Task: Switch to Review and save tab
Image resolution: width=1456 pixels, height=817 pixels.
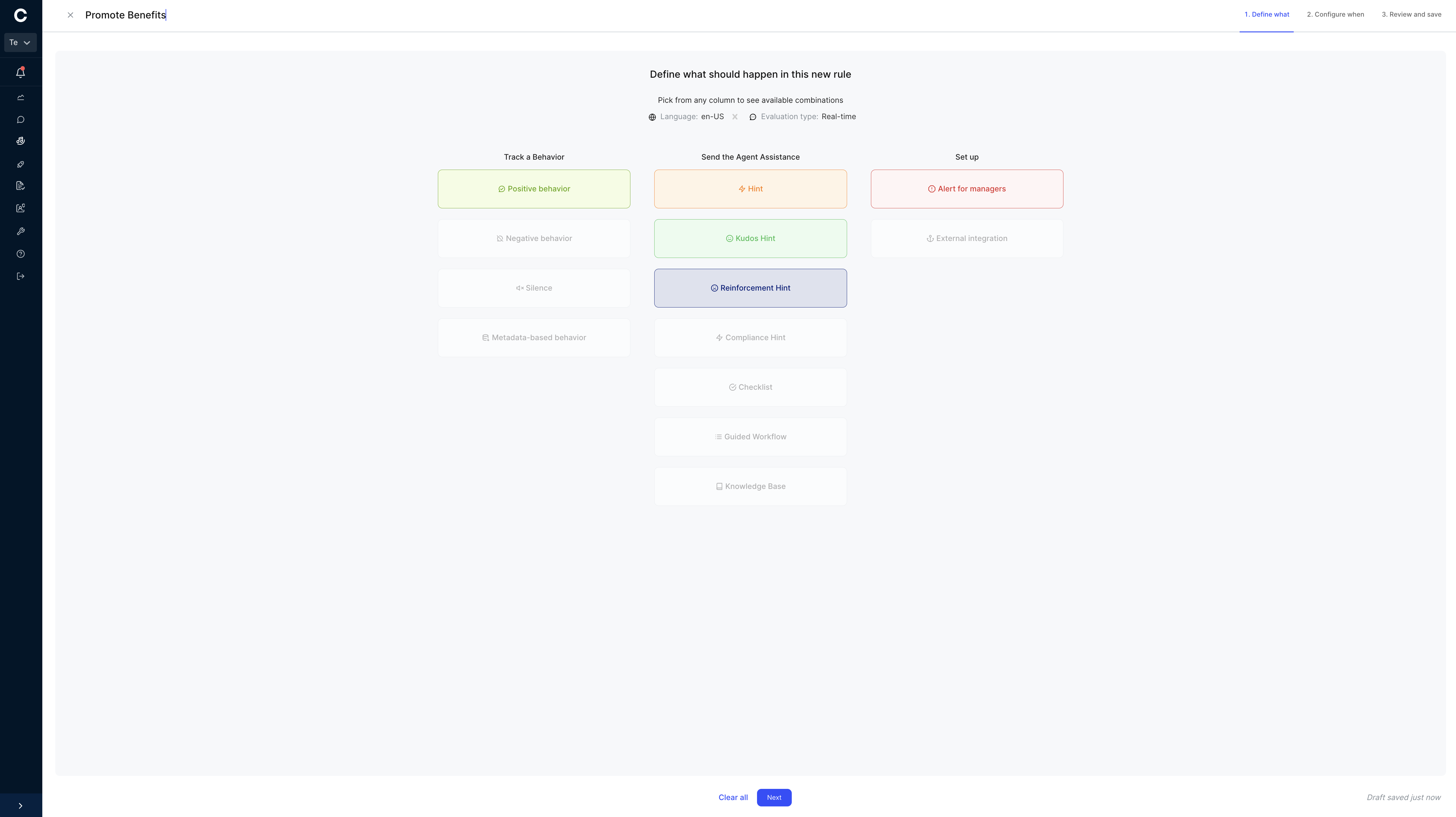Action: pyautogui.click(x=1411, y=15)
